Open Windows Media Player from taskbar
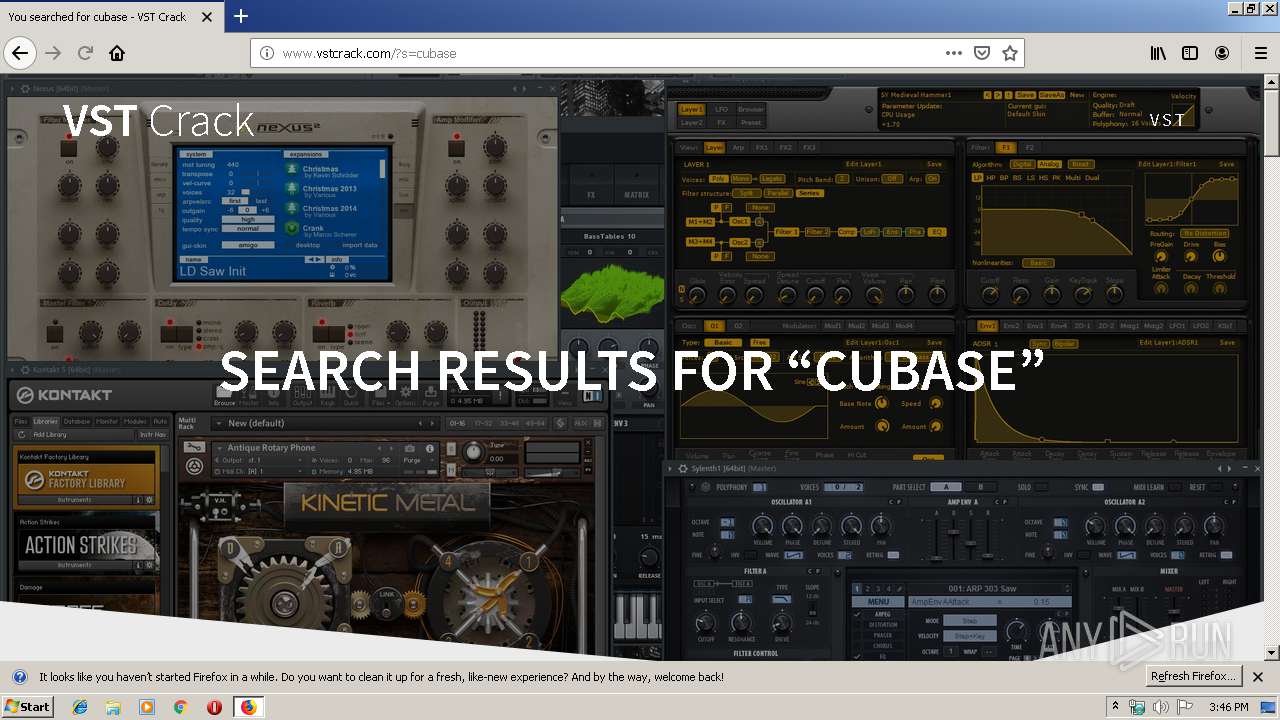Image resolution: width=1280 pixels, height=720 pixels. (x=147, y=707)
